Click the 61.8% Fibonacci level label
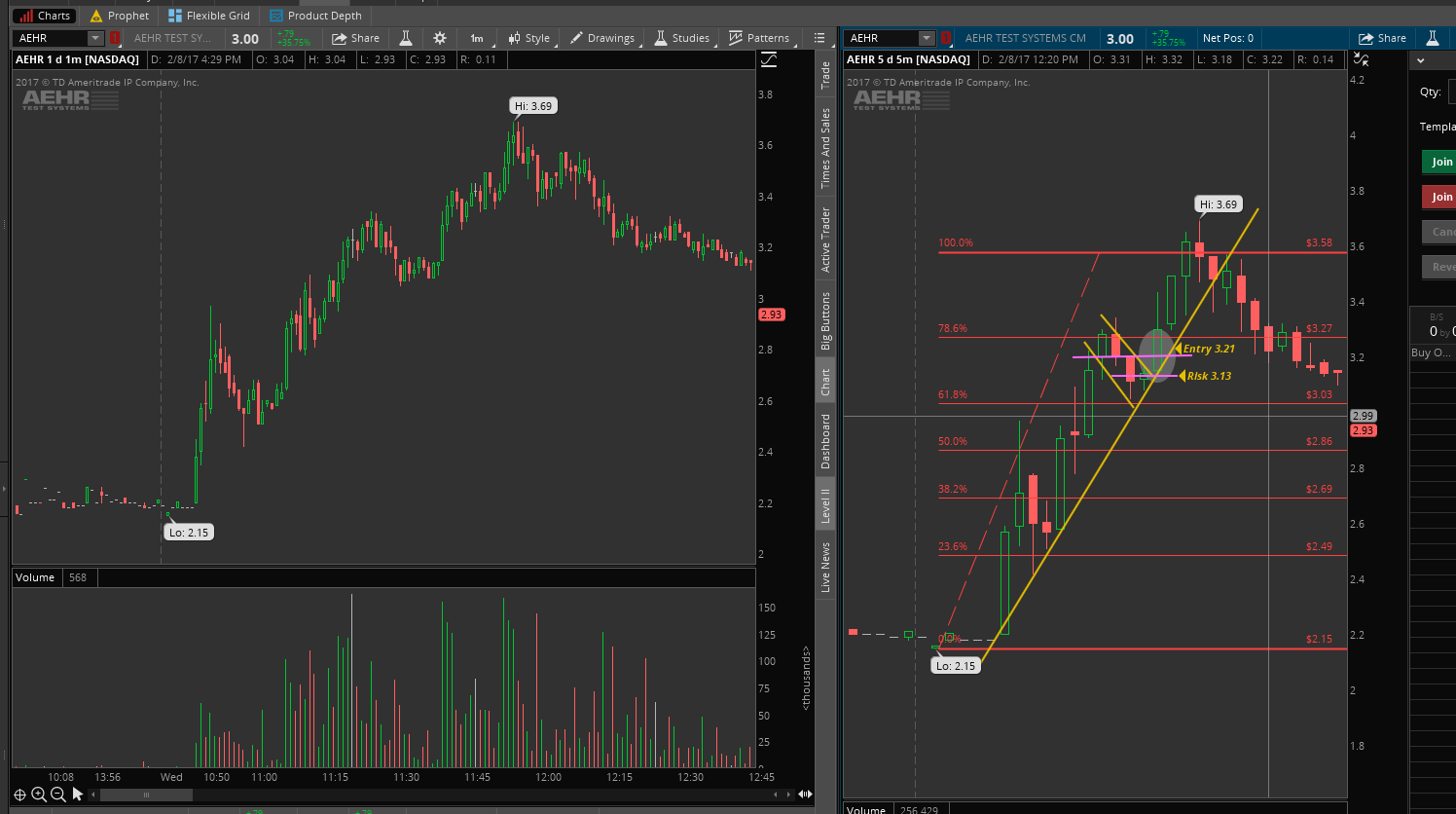The width and height of the screenshot is (1456, 814). click(x=953, y=394)
